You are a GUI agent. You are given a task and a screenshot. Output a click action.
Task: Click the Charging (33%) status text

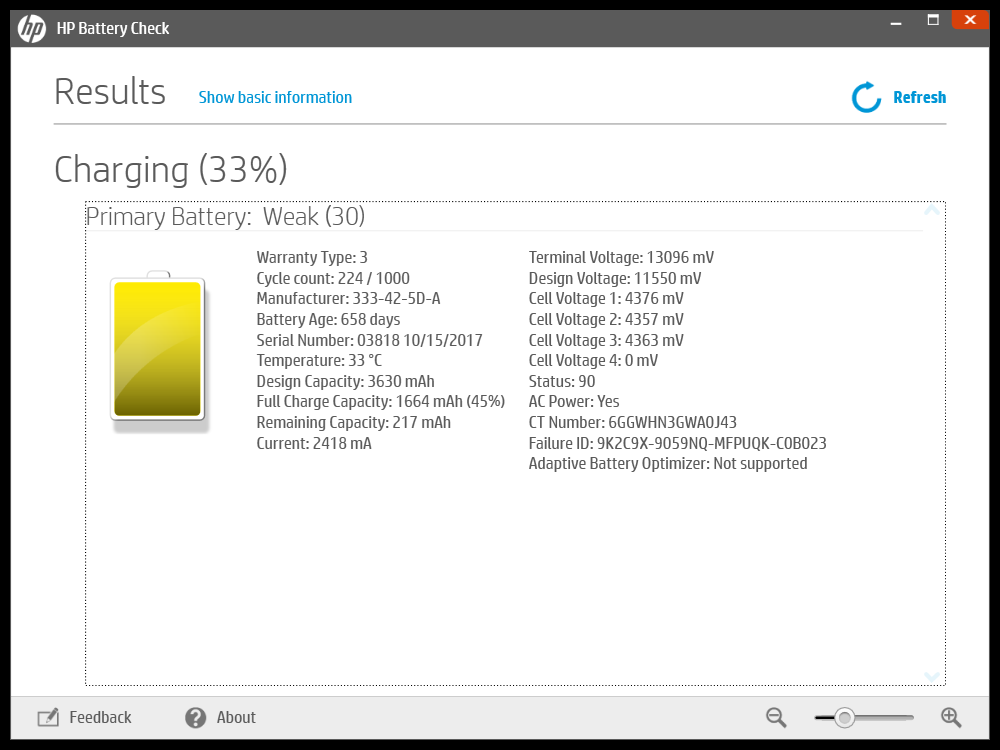(171, 170)
